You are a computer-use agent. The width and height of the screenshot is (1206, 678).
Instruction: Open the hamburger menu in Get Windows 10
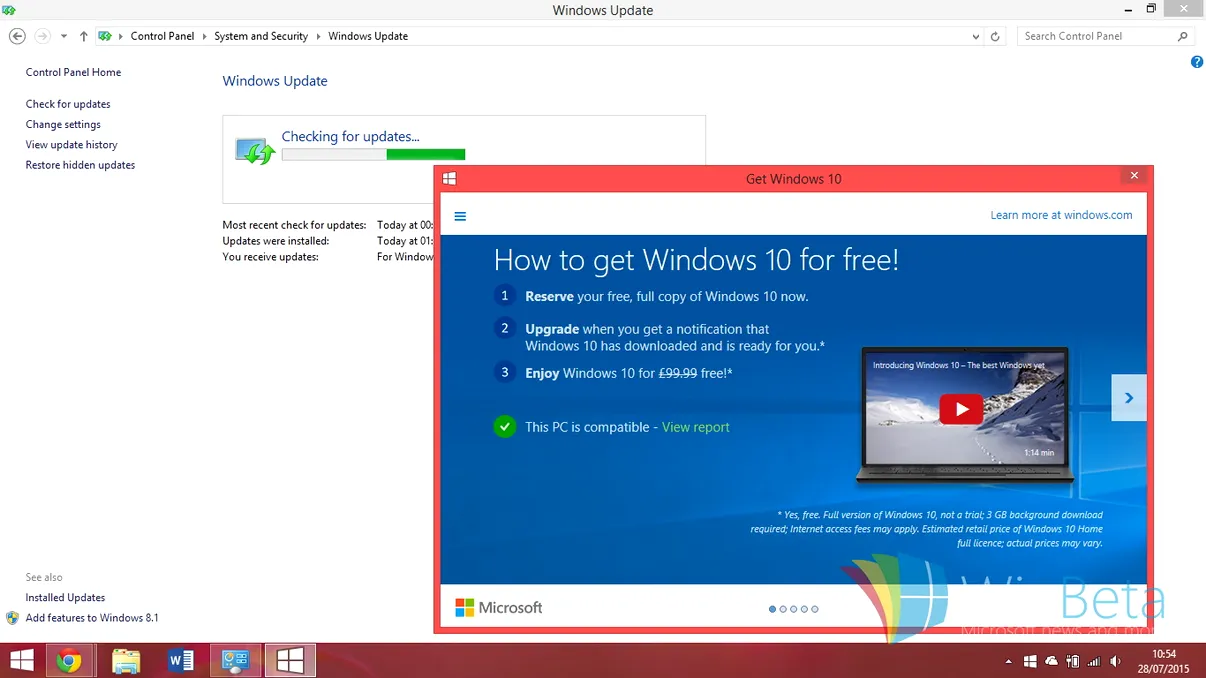(460, 216)
